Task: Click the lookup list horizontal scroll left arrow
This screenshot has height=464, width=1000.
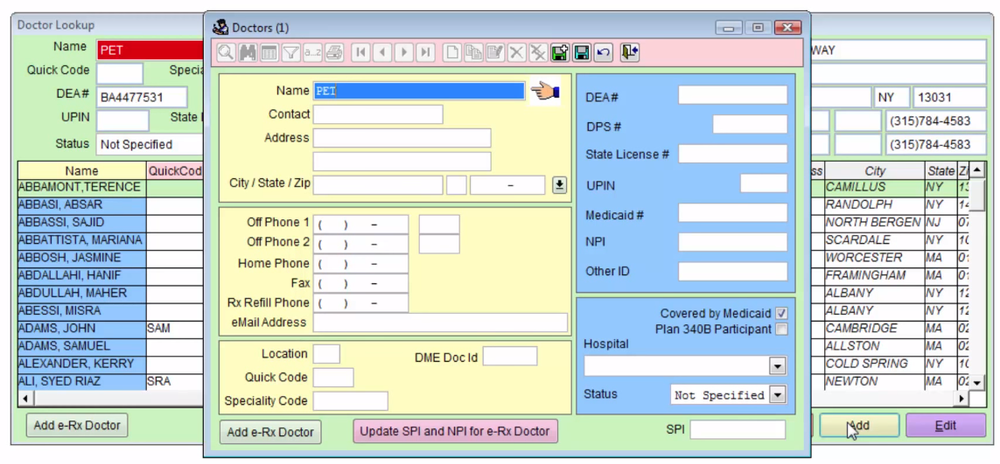Action: tap(26, 399)
